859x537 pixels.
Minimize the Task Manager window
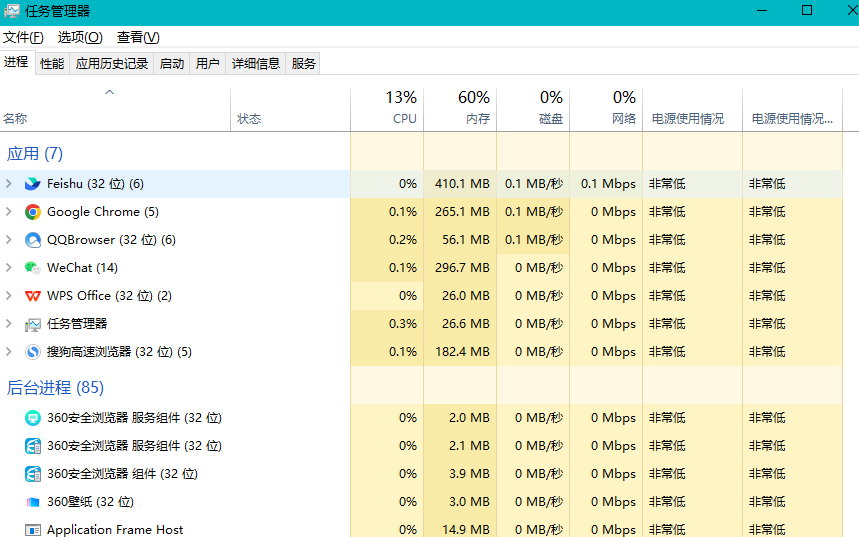(x=761, y=10)
